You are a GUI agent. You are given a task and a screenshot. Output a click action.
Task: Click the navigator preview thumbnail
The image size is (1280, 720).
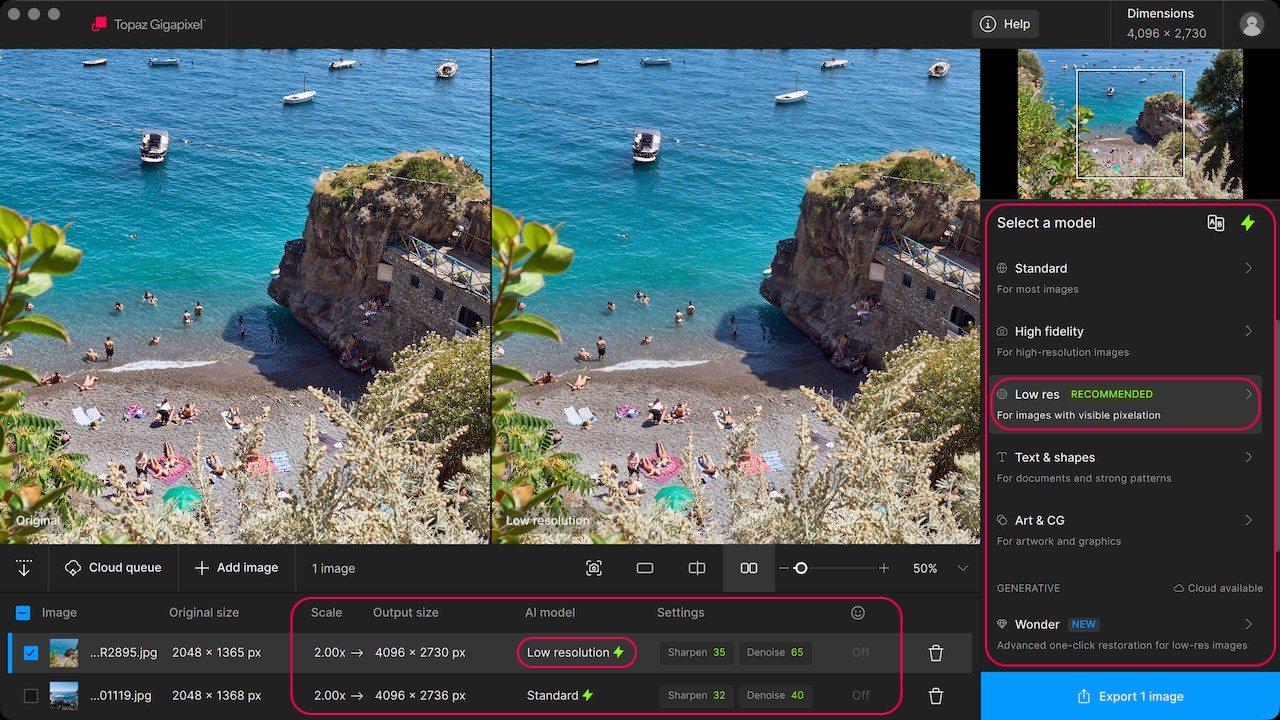[x=1130, y=124]
